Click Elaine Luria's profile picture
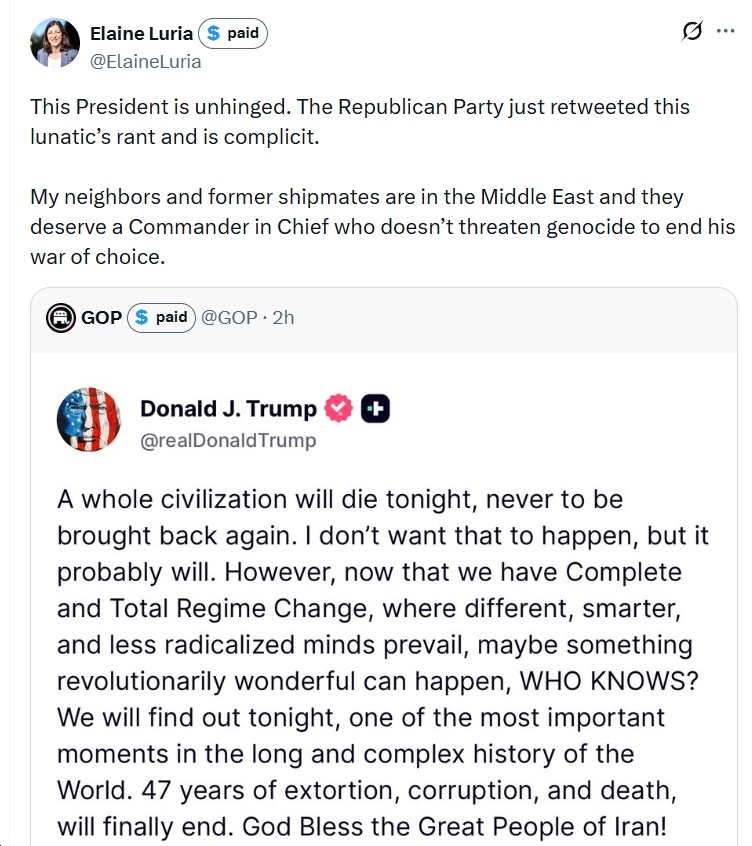Screen dimensions: 752x846 54,44
